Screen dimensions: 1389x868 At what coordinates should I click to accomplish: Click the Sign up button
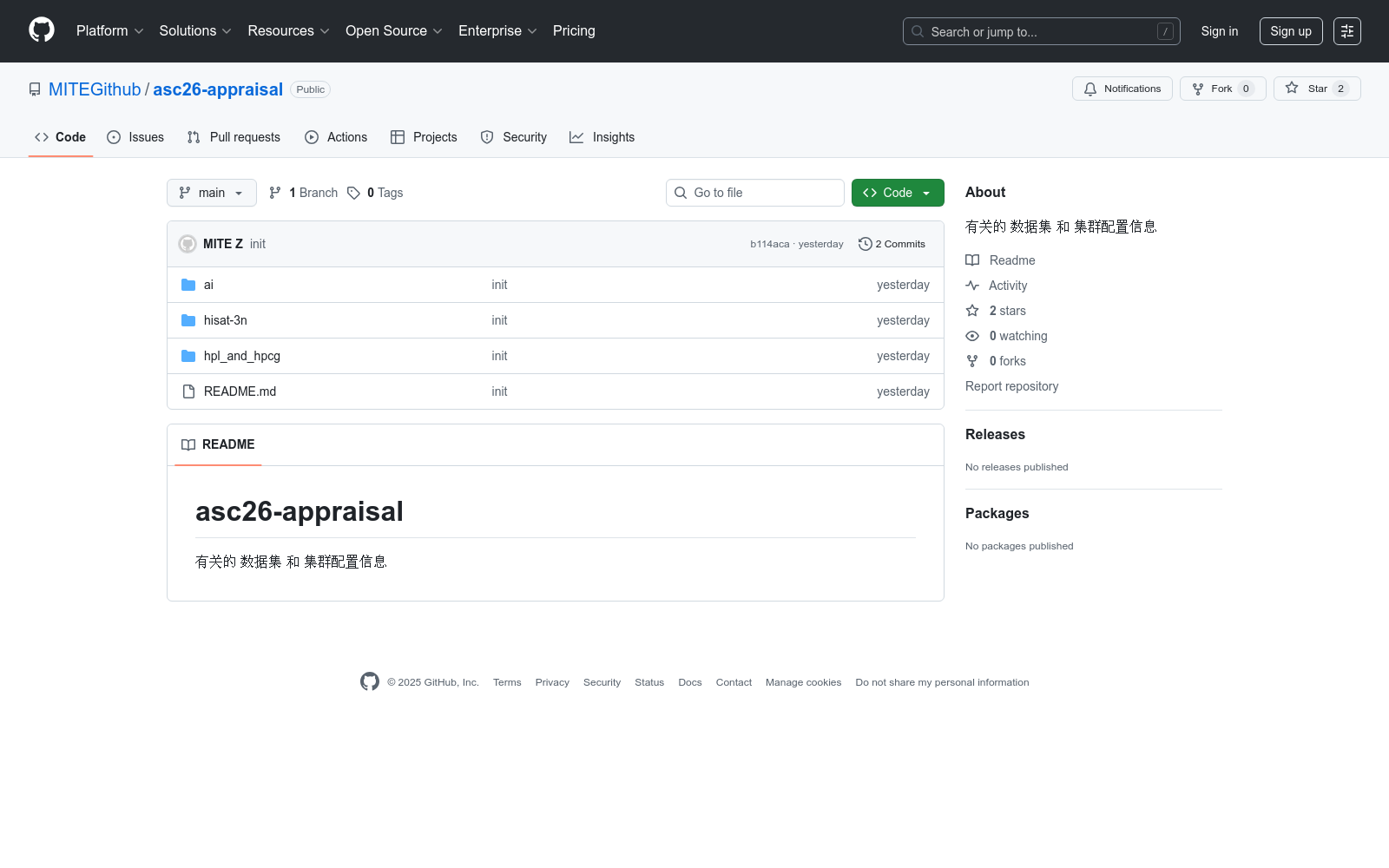coord(1291,31)
